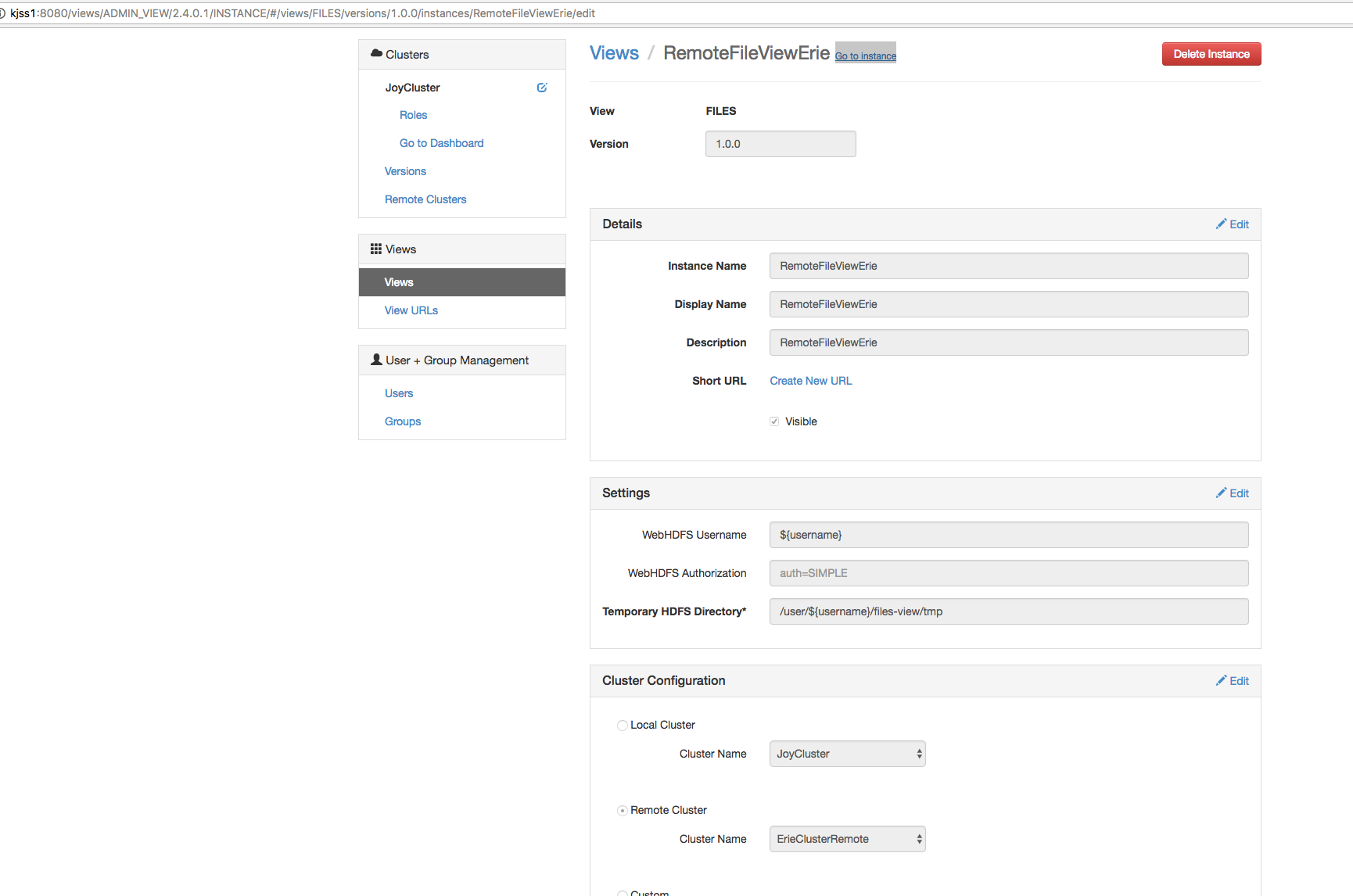Select the Local Cluster radio button
Viewport: 1353px width, 896px height.
pos(622,725)
